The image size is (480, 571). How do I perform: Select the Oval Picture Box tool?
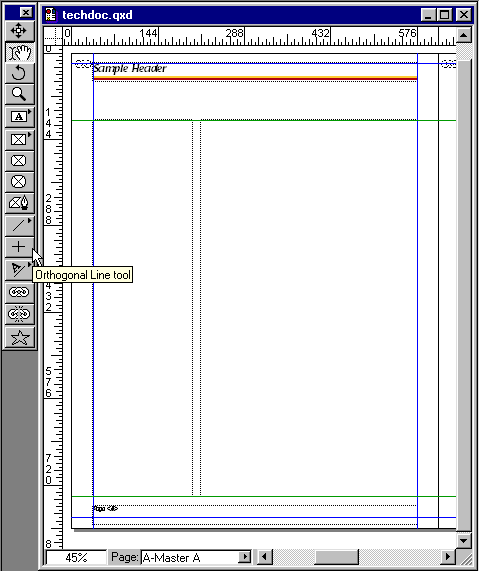20,182
